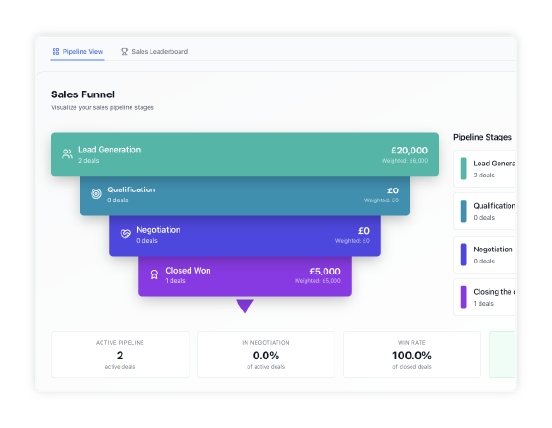Click the Pipeline Stages heading
Viewport: 552px width, 428px height.
coord(482,137)
